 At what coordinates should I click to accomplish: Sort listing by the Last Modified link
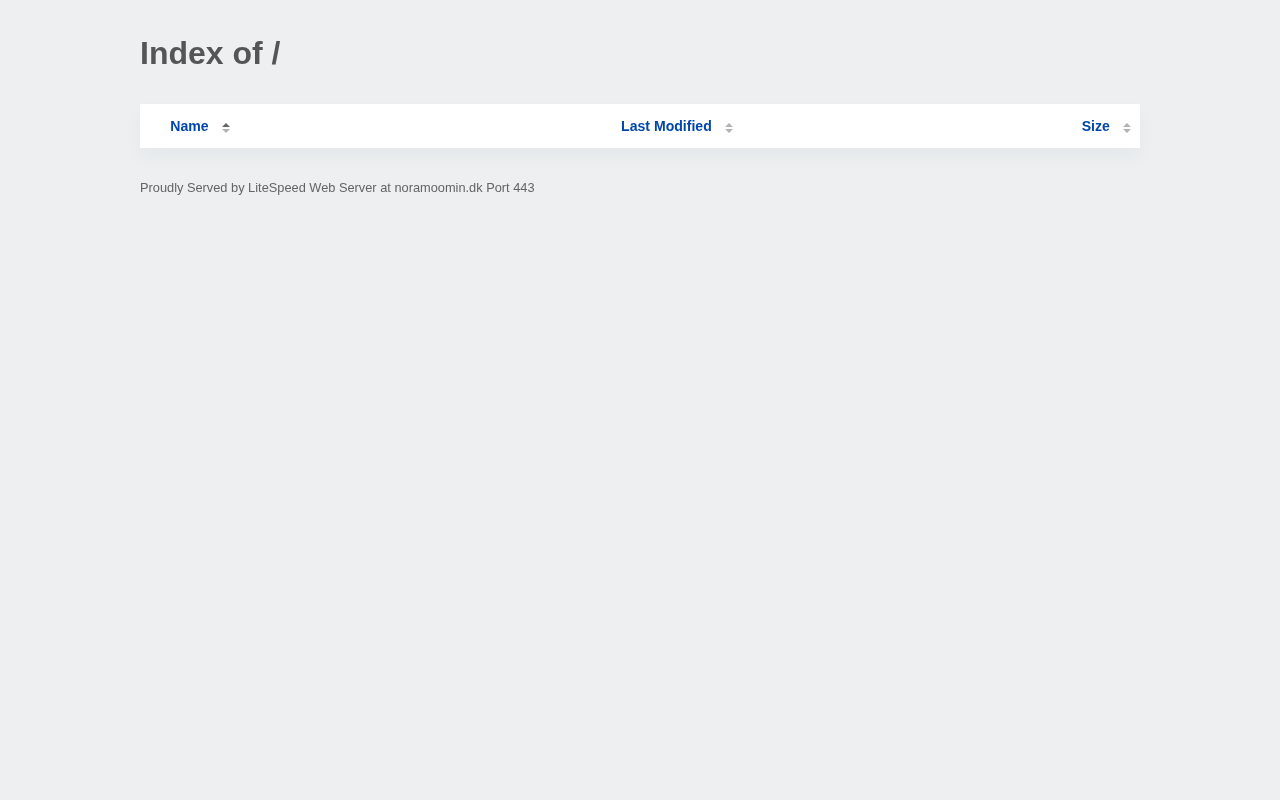coord(666,126)
